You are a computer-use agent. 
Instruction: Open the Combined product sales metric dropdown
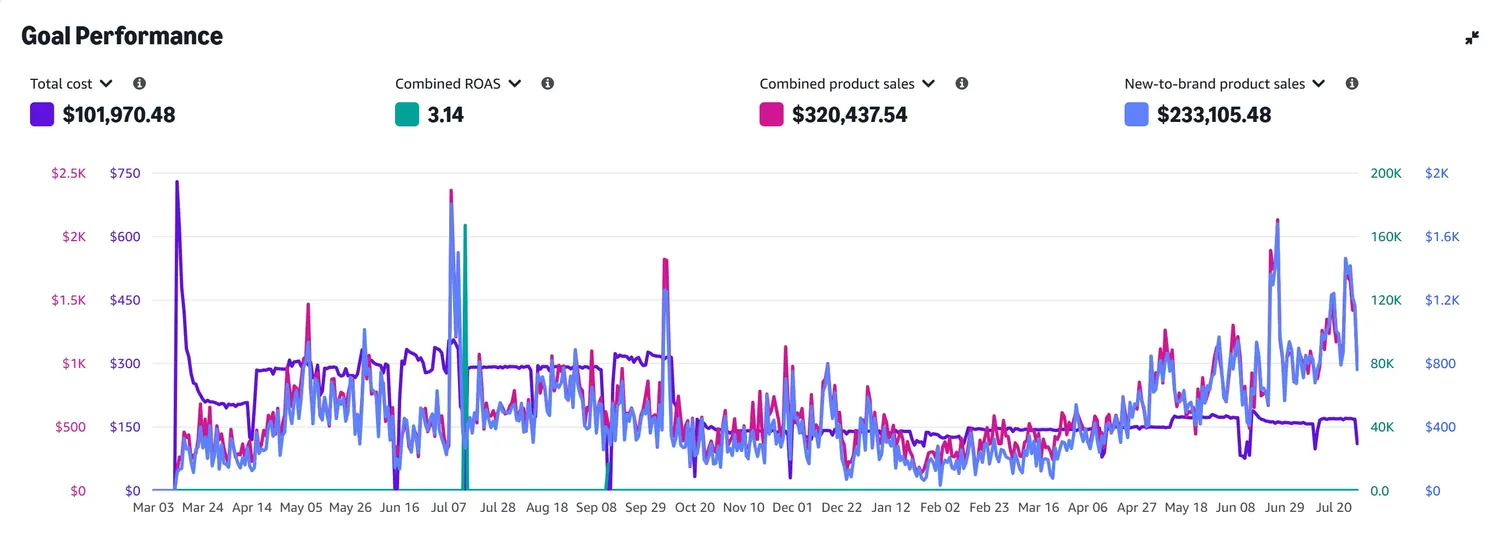847,84
